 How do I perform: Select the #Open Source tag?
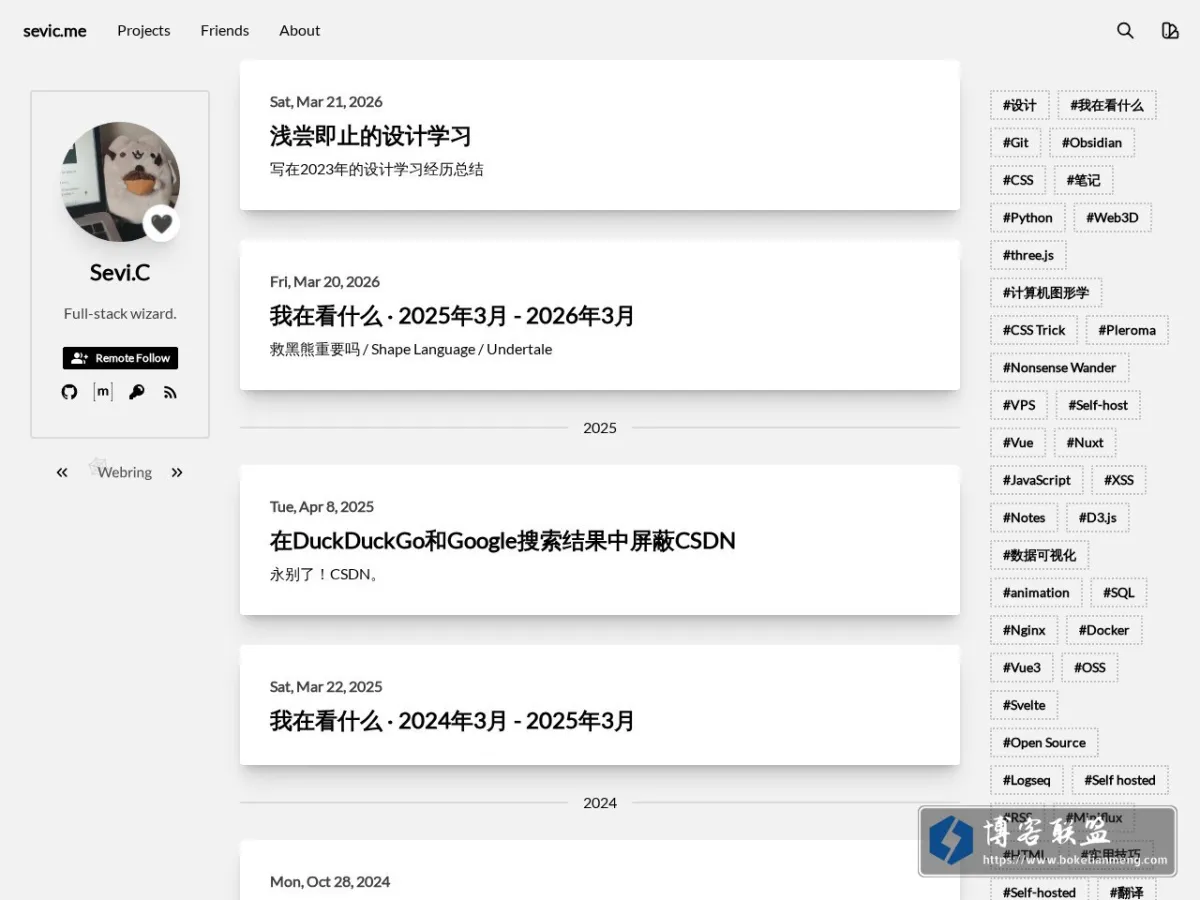[x=1044, y=743]
